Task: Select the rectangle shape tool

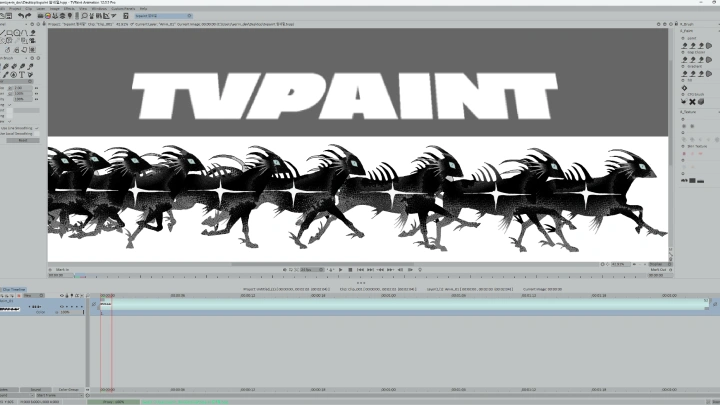Action: click(10, 33)
